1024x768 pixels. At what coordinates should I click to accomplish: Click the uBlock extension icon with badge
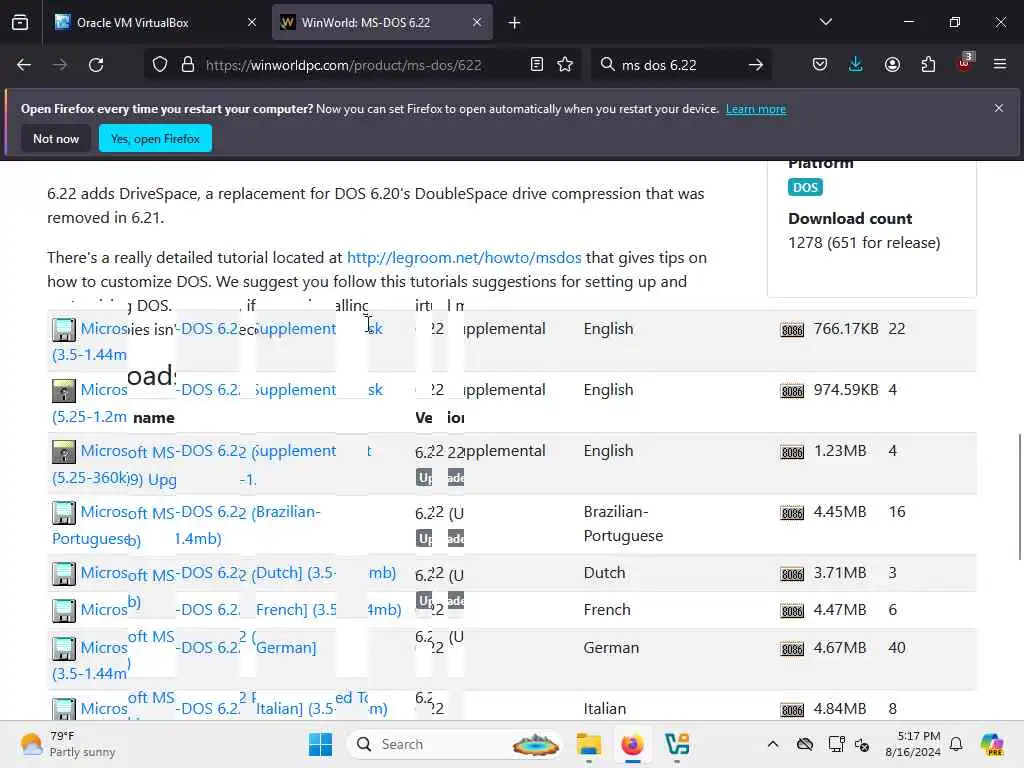coord(965,63)
